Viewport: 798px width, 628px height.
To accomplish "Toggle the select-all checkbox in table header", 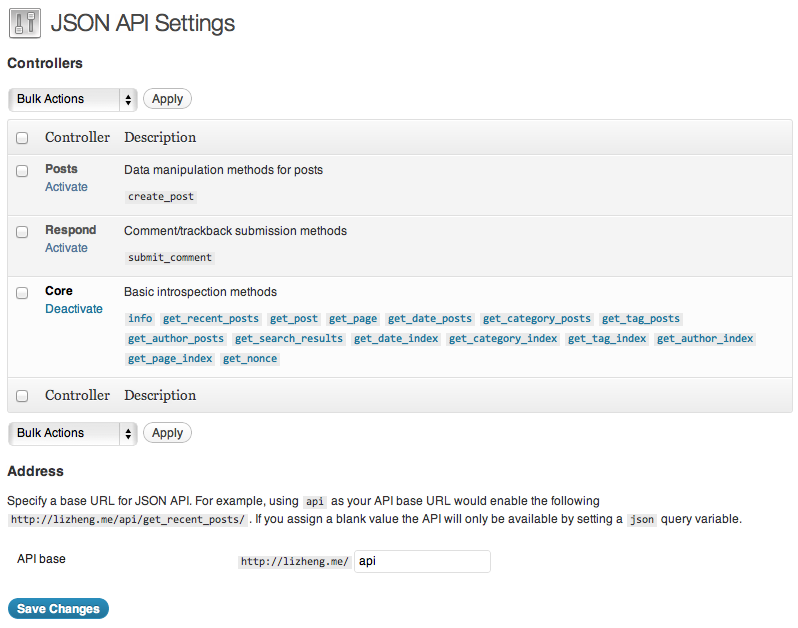I will 22,138.
